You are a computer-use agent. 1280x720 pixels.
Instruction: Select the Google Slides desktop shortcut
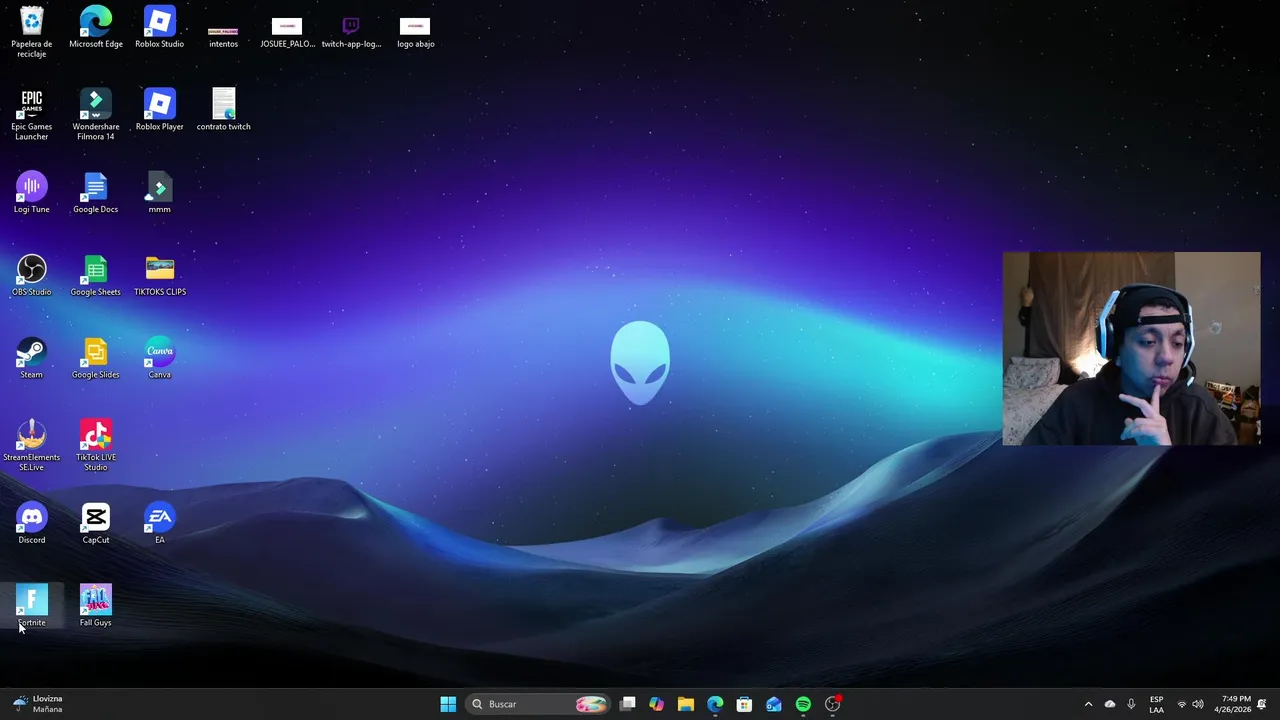tap(96, 359)
